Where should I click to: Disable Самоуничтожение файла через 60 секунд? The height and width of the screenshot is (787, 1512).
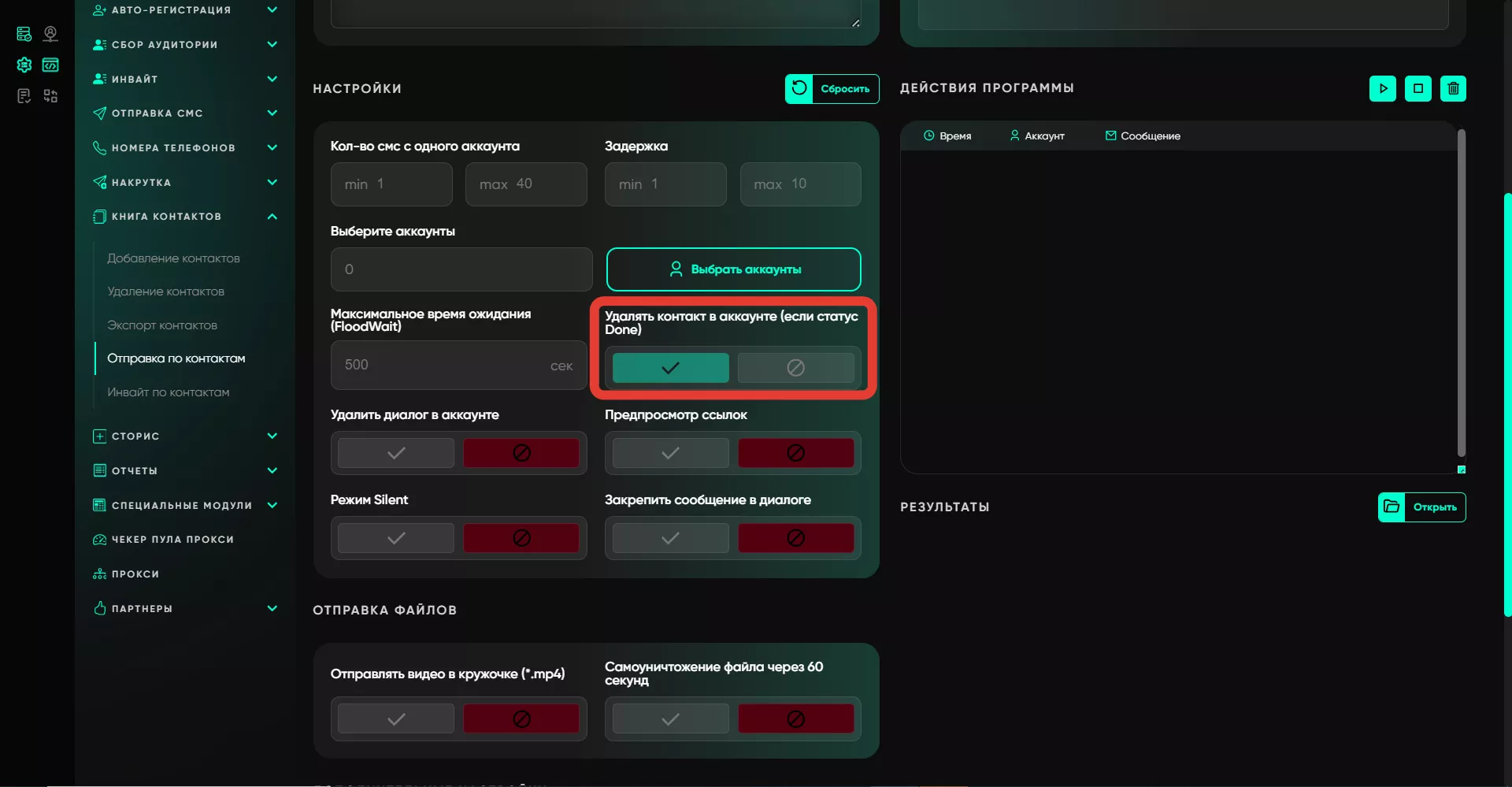(x=795, y=718)
